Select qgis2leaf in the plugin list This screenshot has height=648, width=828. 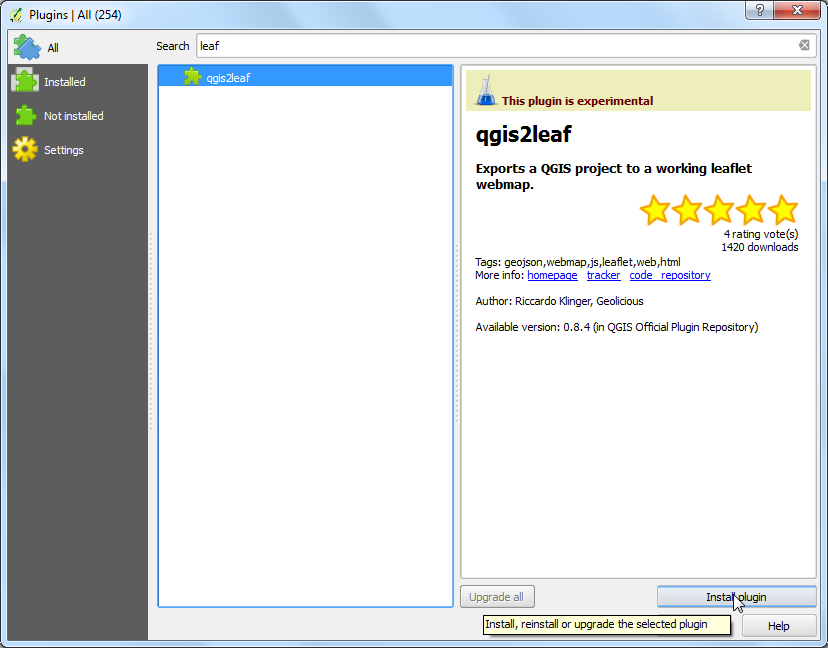(305, 77)
